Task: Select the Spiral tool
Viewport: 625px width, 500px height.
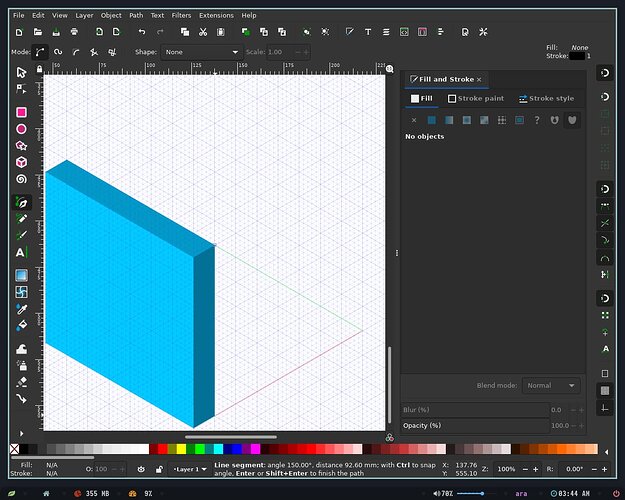Action: tap(22, 179)
